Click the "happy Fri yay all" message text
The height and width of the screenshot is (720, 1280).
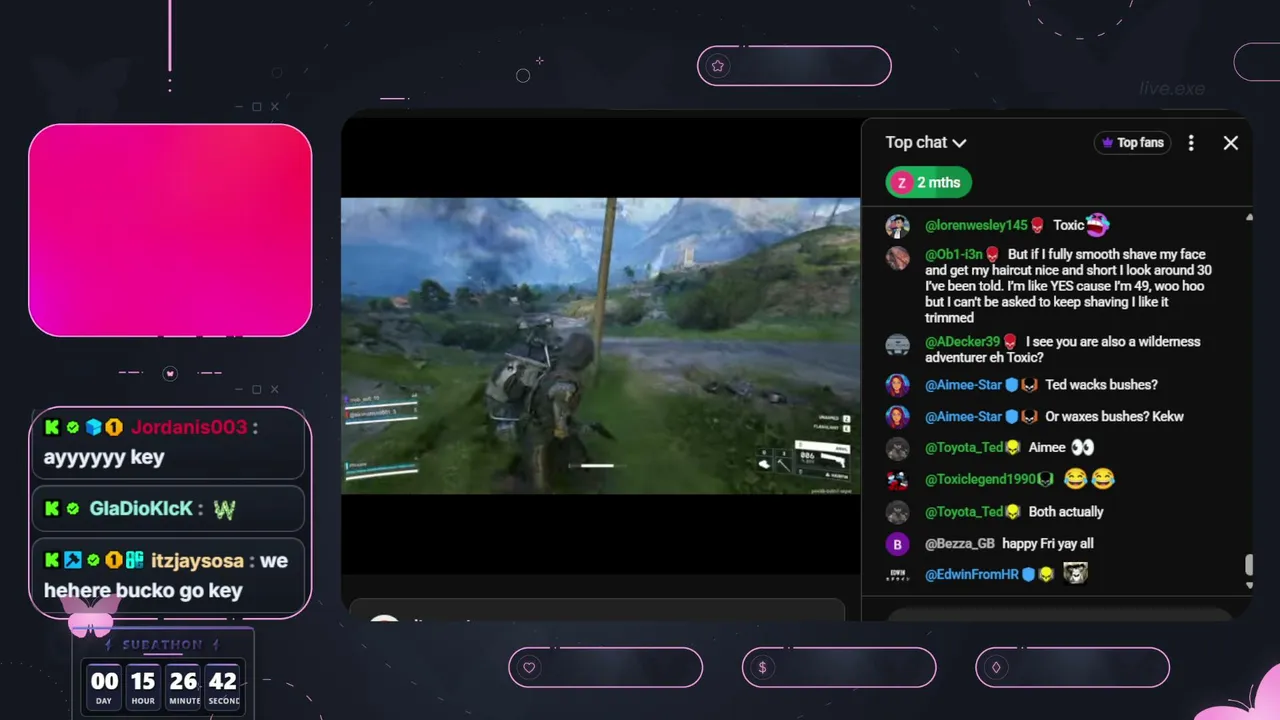point(1048,544)
